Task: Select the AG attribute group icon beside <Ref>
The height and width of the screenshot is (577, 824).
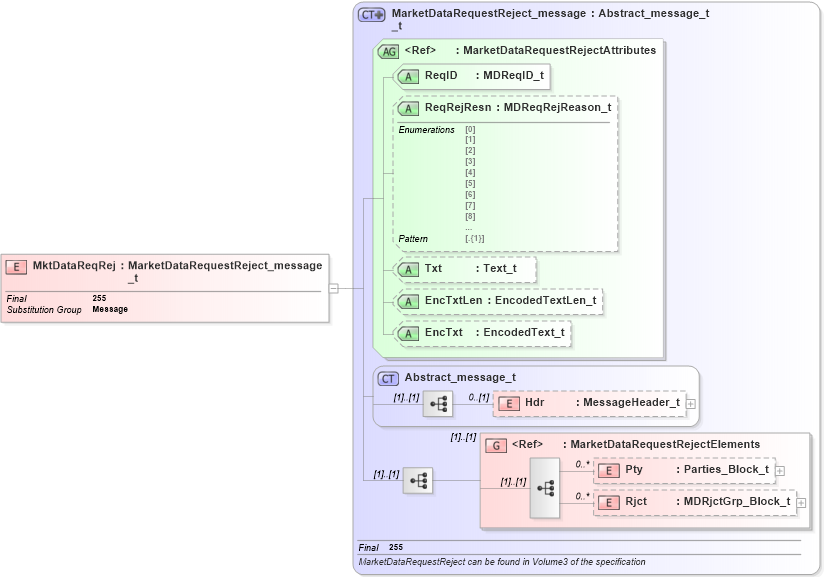Action: click(389, 50)
